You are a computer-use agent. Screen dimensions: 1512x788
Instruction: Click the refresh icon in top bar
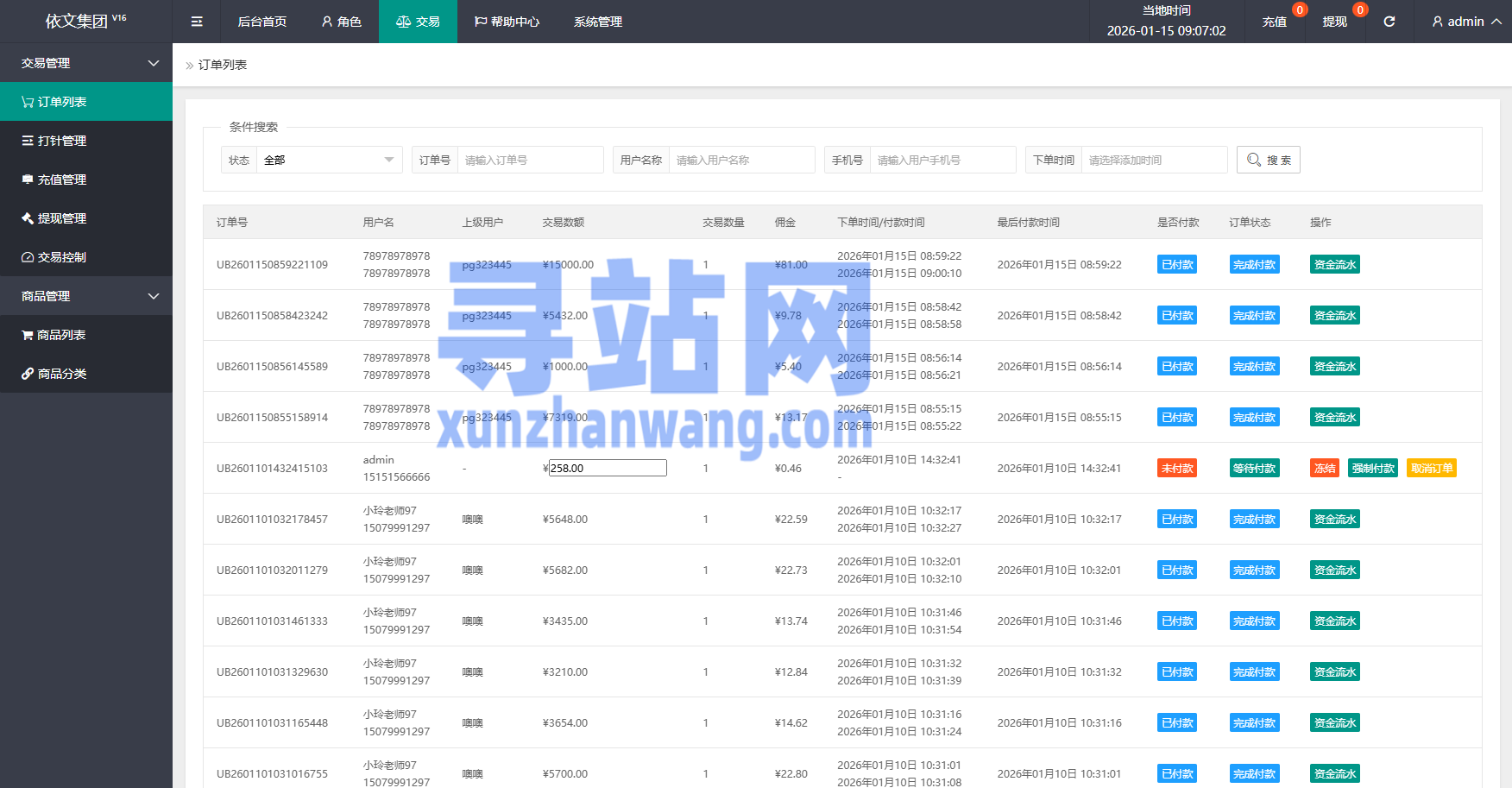(1389, 22)
